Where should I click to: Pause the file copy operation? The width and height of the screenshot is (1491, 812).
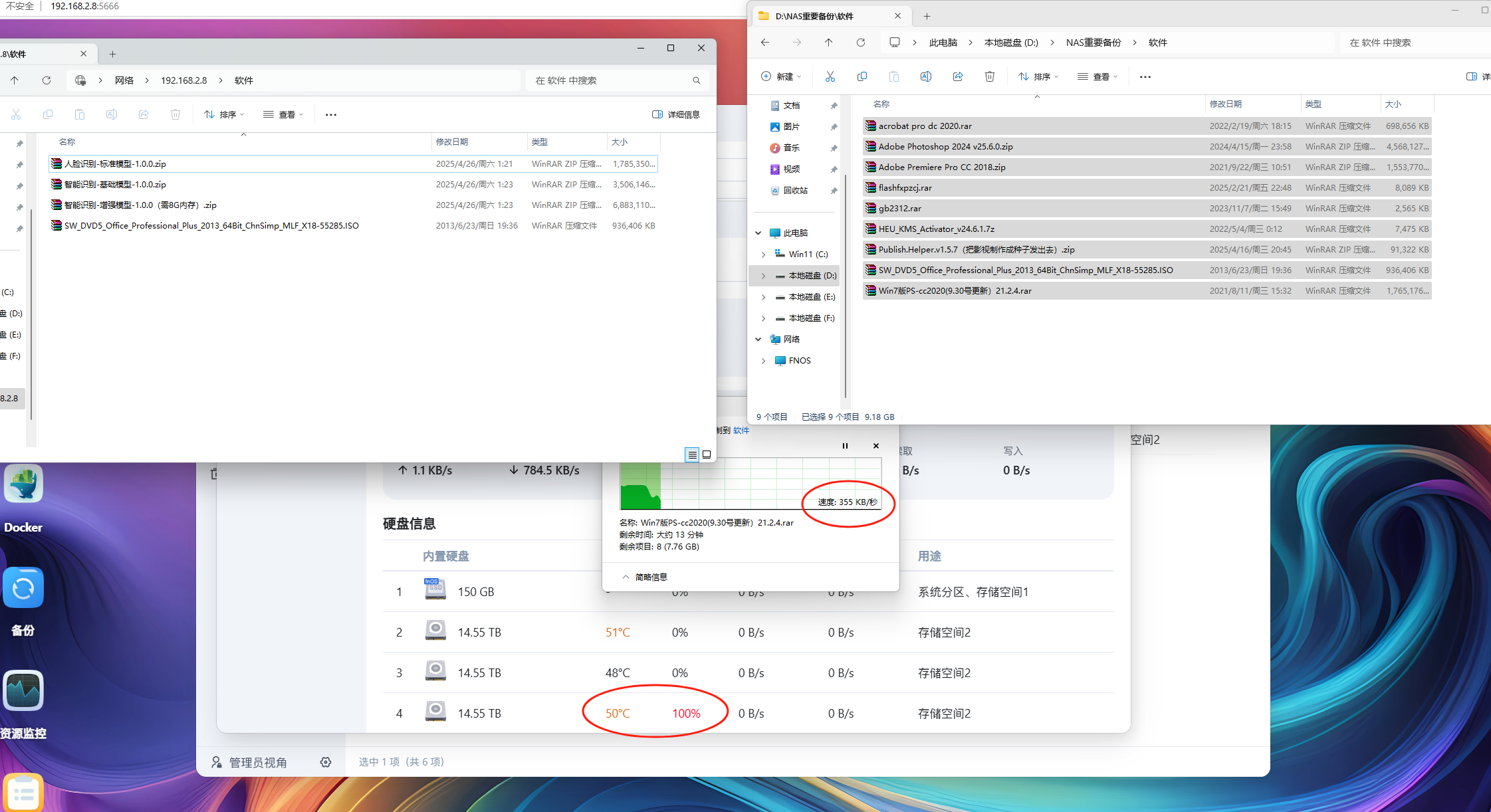[x=845, y=446]
